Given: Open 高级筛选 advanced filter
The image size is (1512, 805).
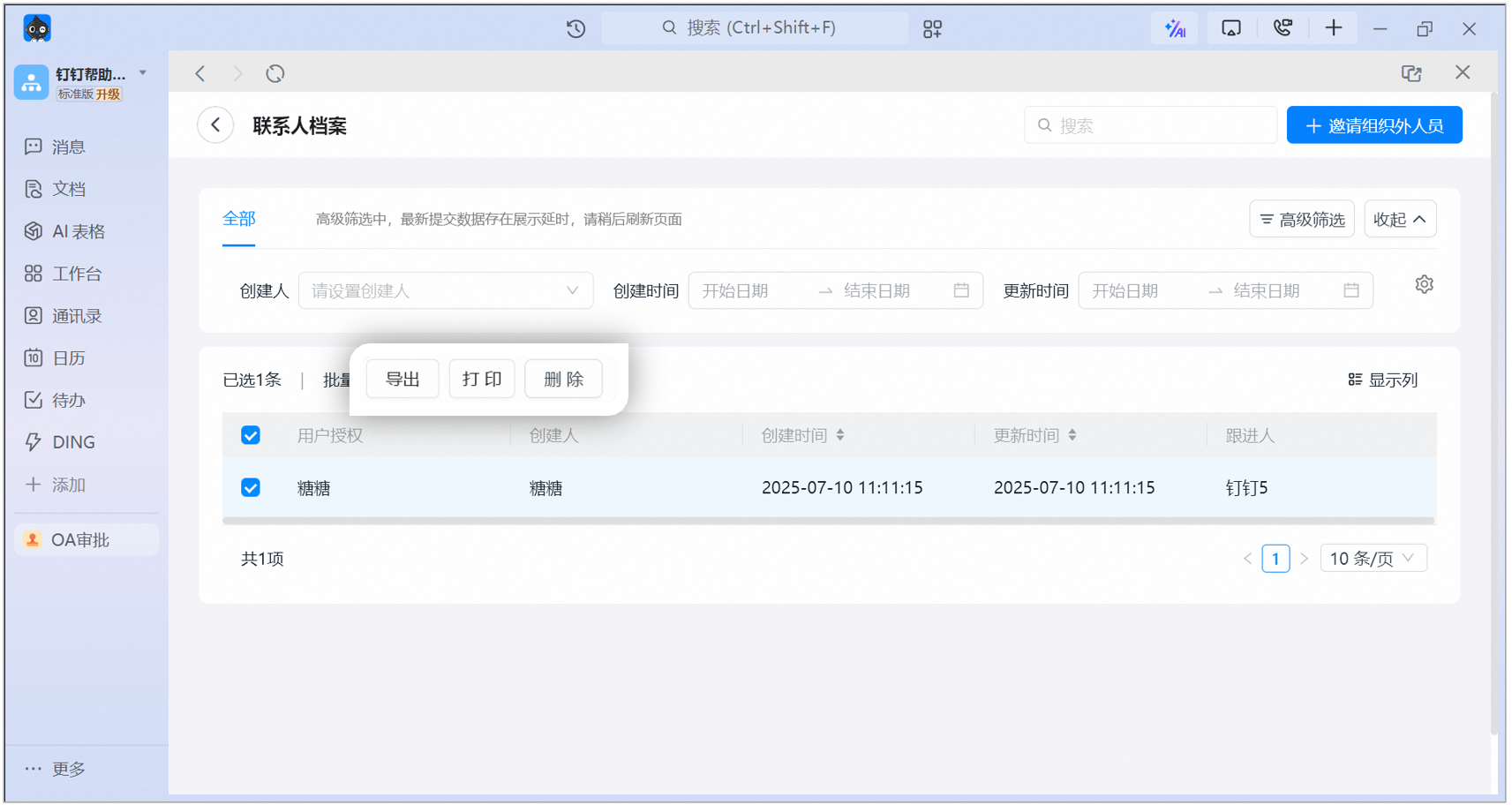Looking at the screenshot, I should tap(1302, 219).
